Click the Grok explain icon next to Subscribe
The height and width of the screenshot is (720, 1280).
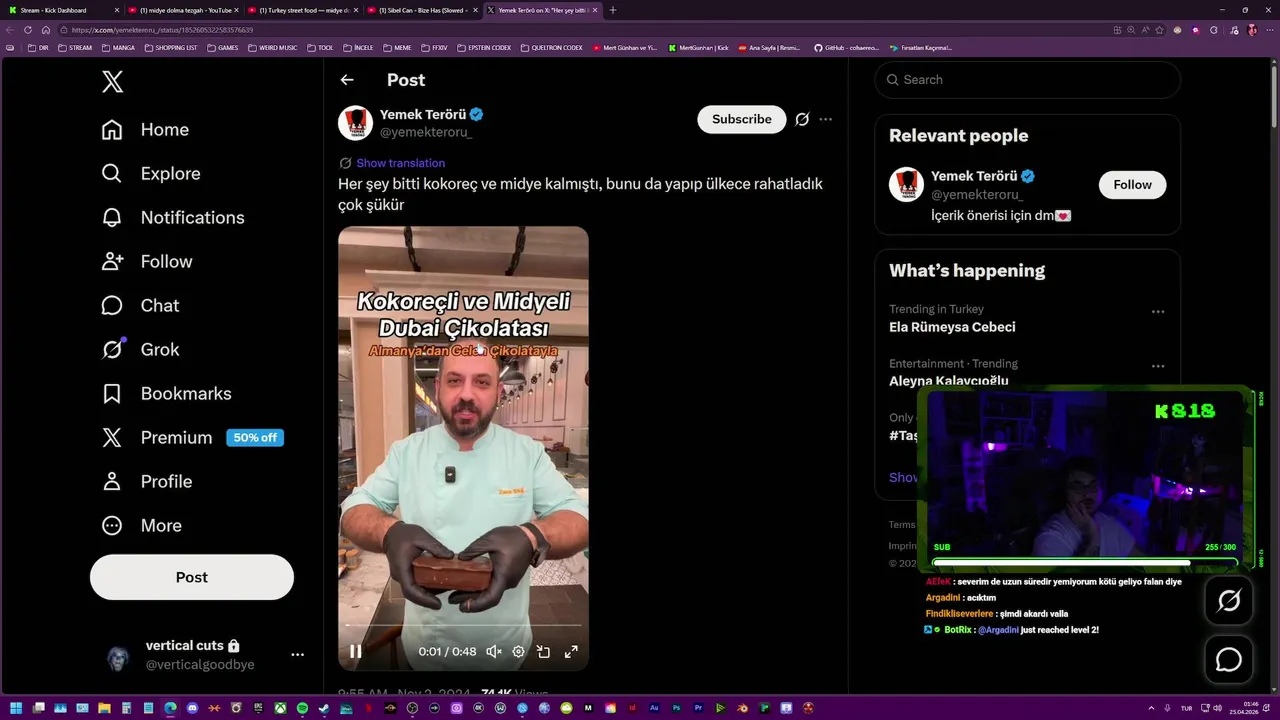tap(802, 119)
